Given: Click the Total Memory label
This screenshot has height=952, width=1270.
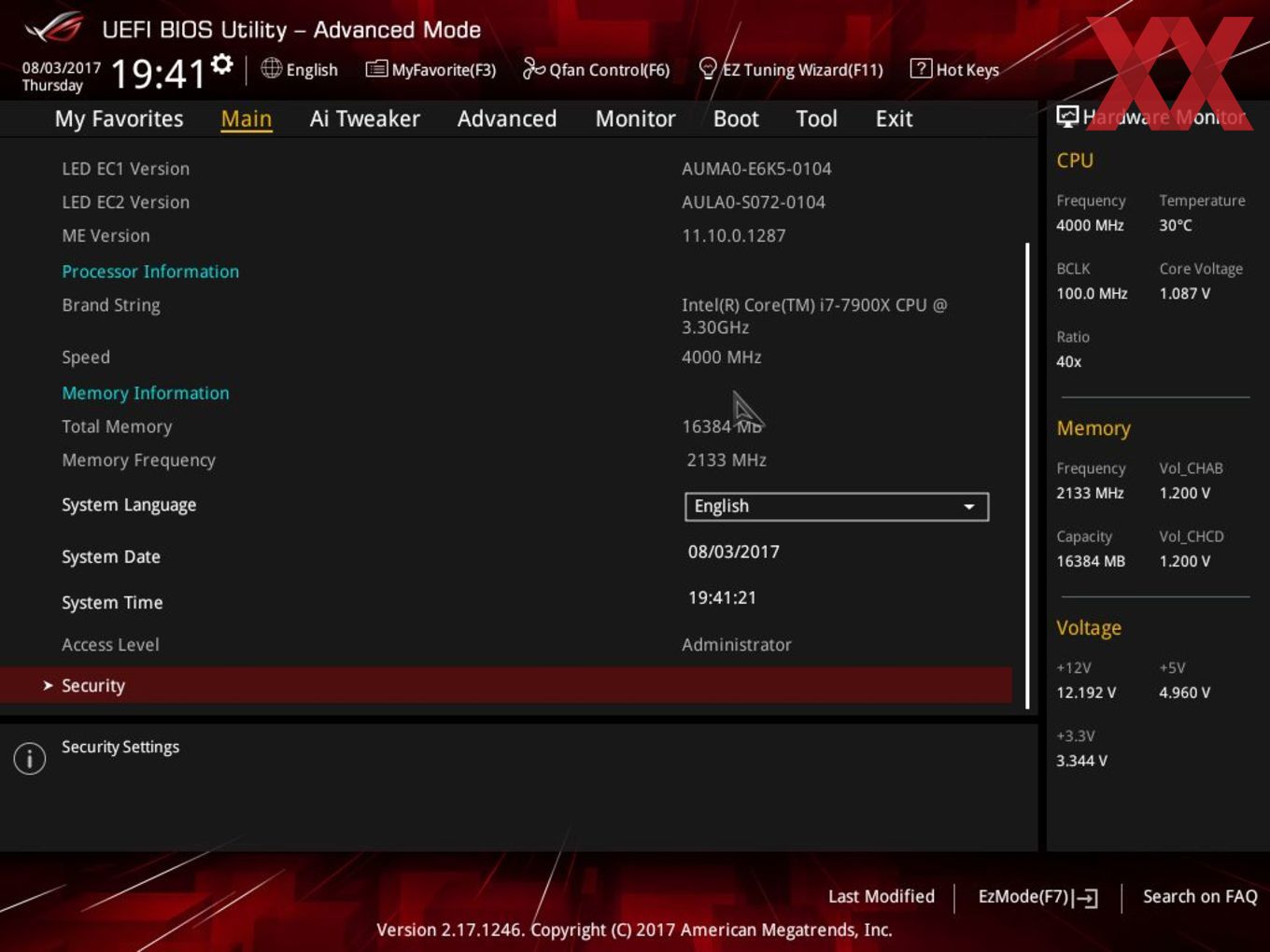Looking at the screenshot, I should pyautogui.click(x=117, y=427).
